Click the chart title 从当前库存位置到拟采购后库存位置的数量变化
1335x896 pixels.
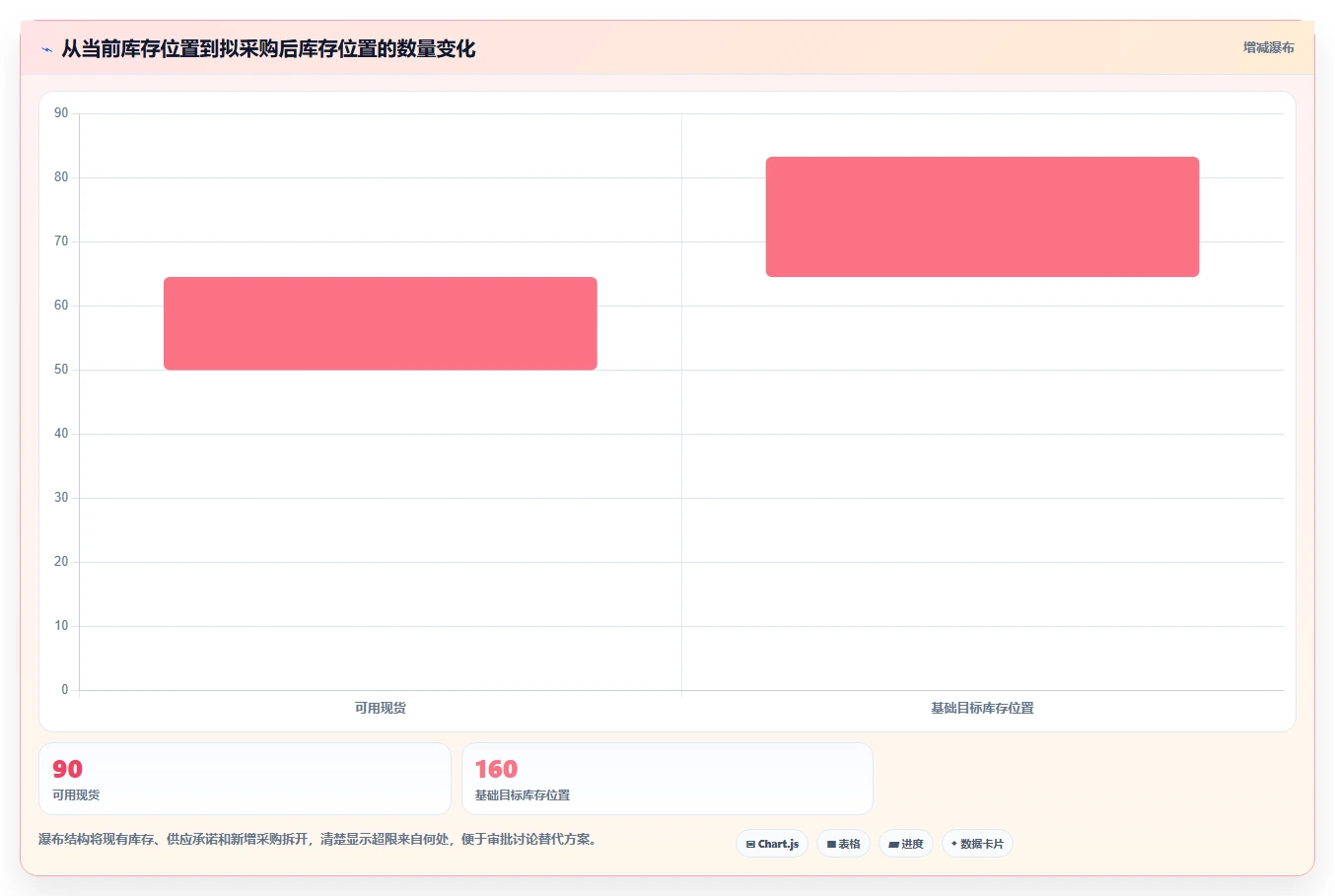click(x=268, y=49)
